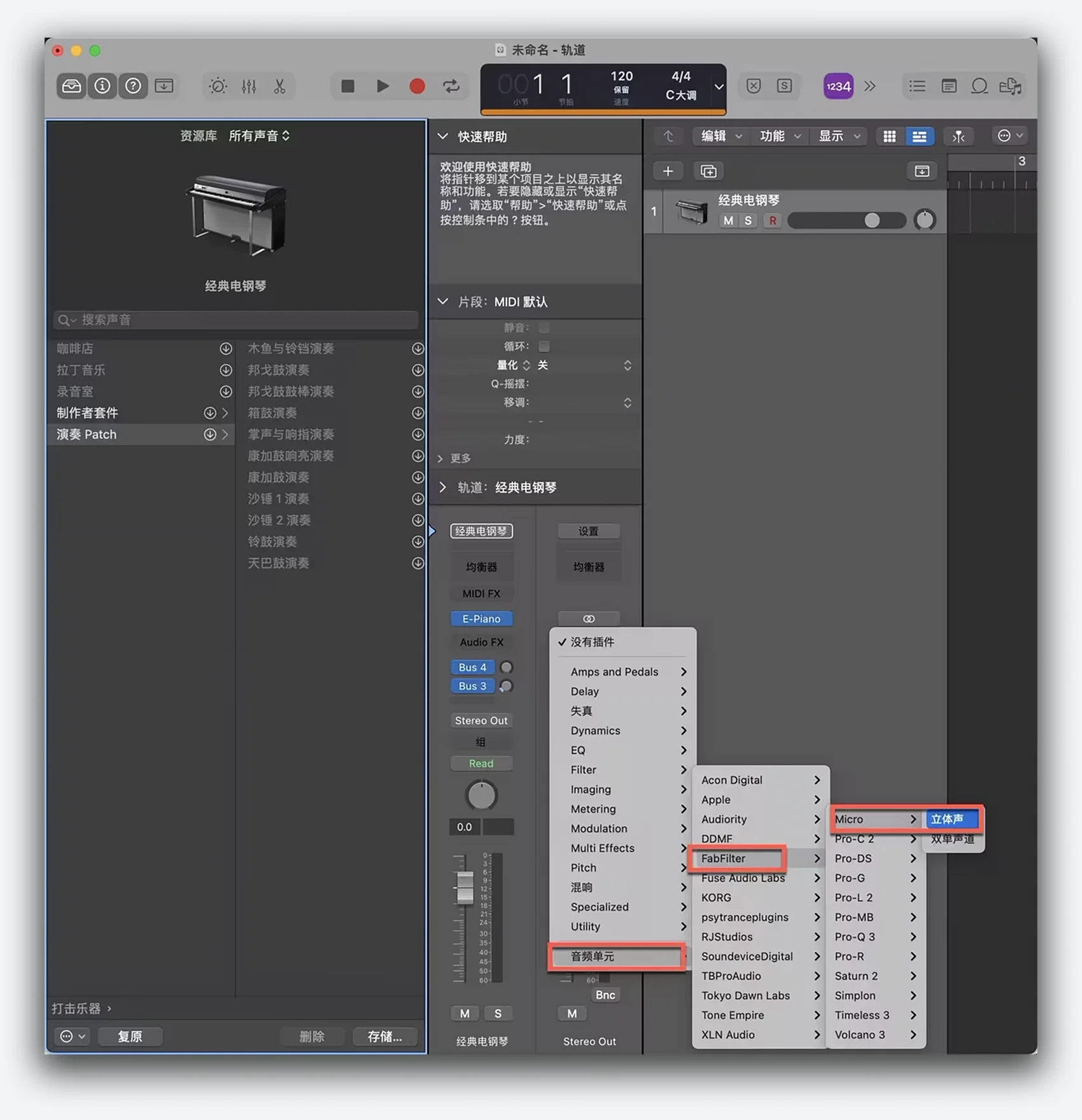Toggle the Solo S button in the toolbar

[x=784, y=86]
